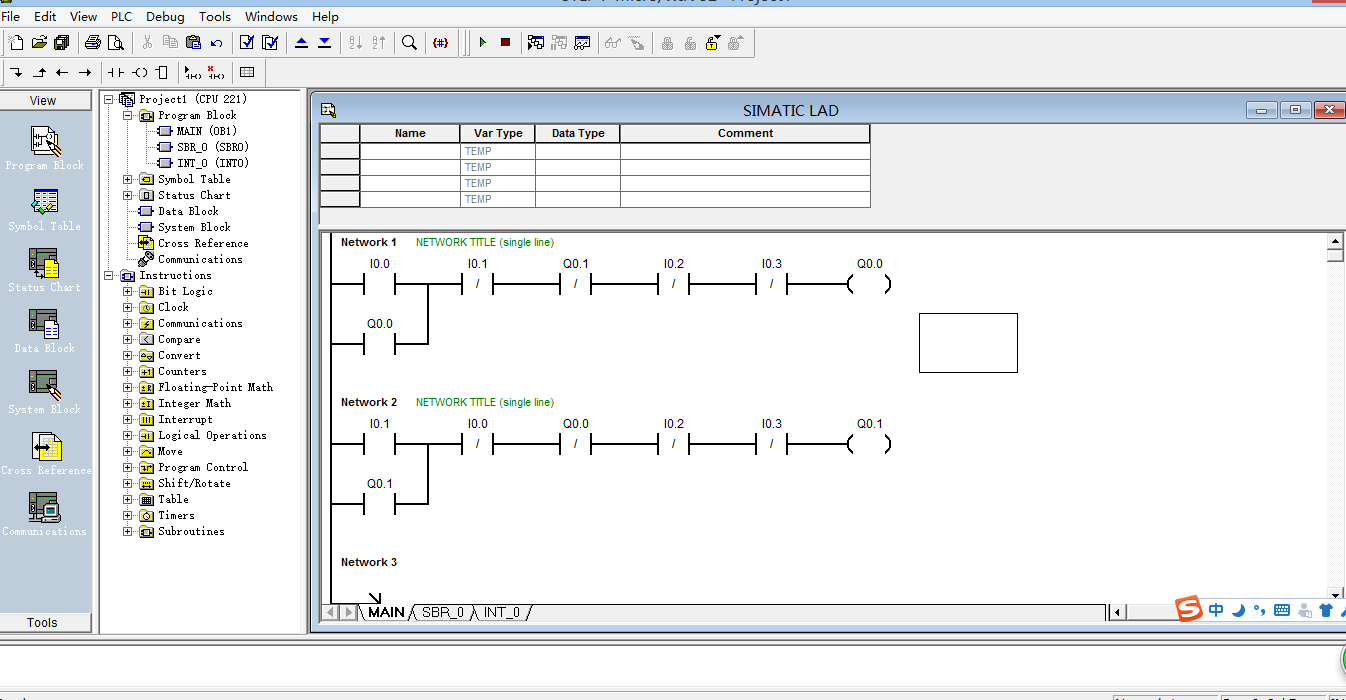Open Program Block in View bar
Viewport: 1346px width, 700px height.
coord(45,148)
